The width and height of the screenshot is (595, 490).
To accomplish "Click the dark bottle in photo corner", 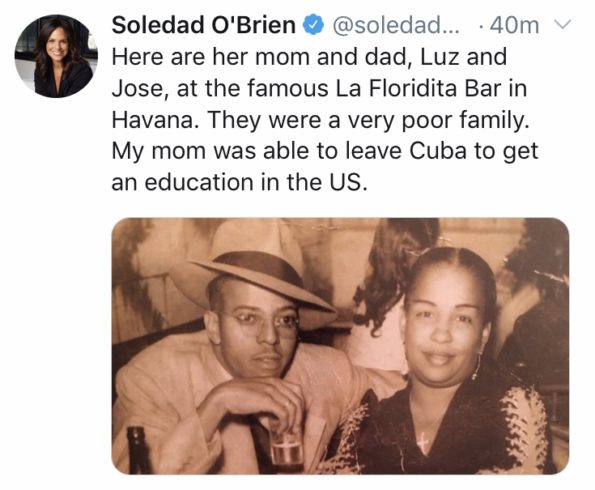I will point(137,450).
